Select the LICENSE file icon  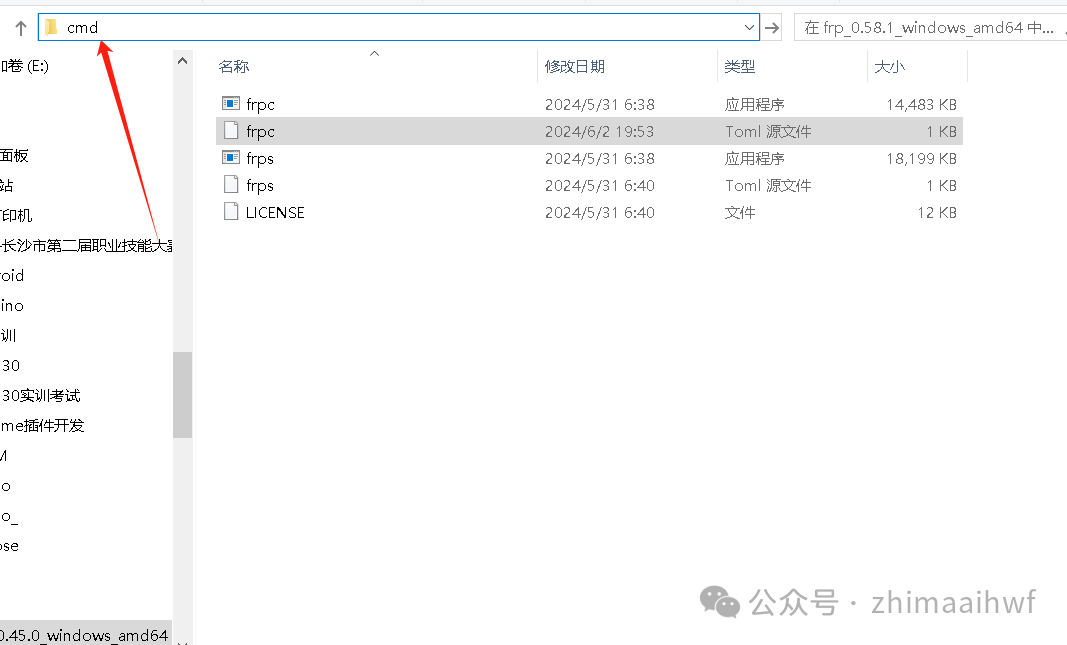[231, 212]
